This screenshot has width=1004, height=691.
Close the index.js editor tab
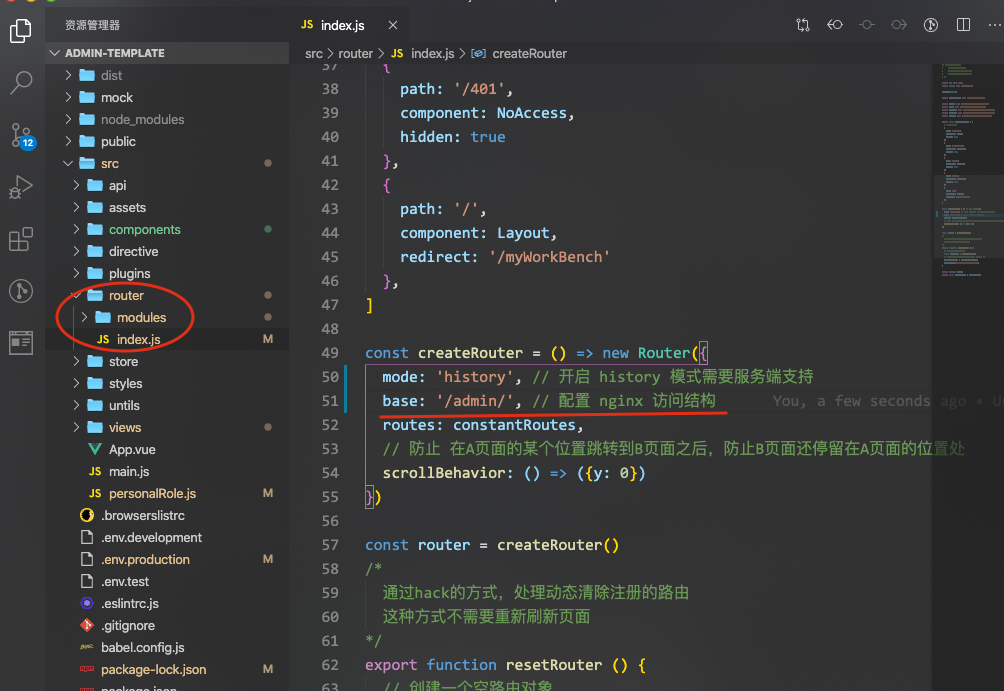393,25
